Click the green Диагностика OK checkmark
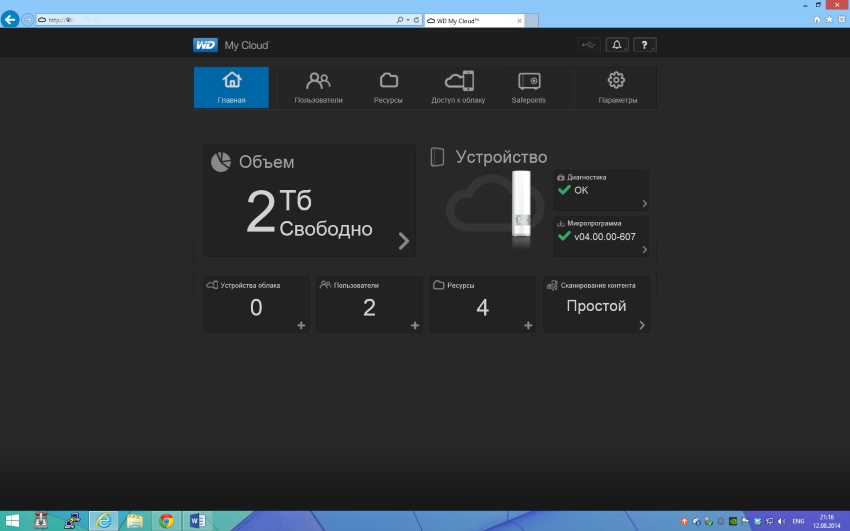 (564, 190)
